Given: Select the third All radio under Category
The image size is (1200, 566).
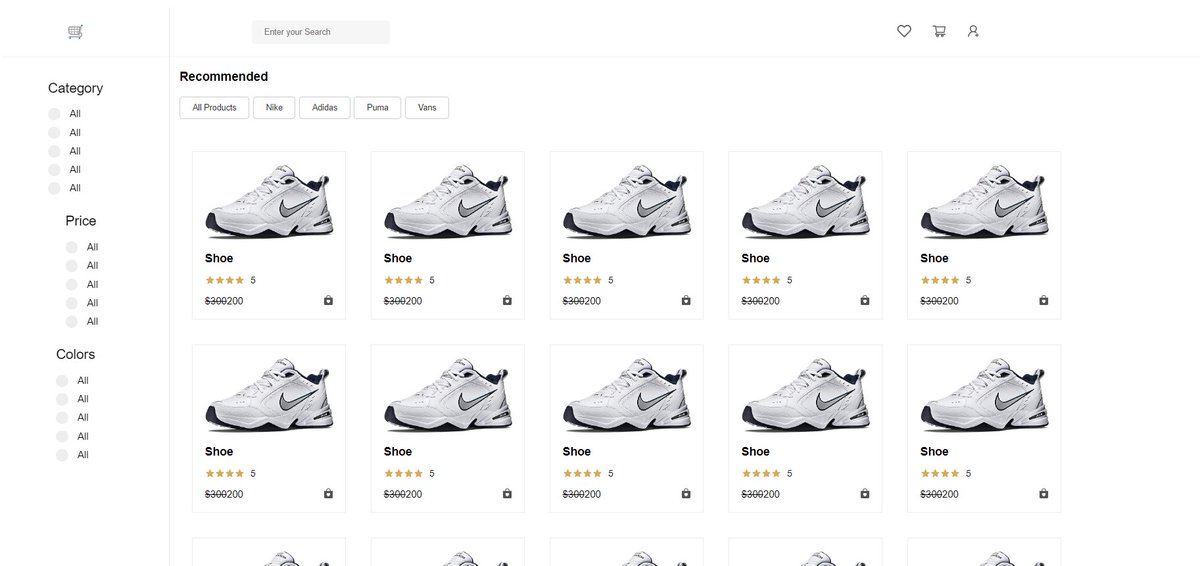Looking at the screenshot, I should pos(54,151).
